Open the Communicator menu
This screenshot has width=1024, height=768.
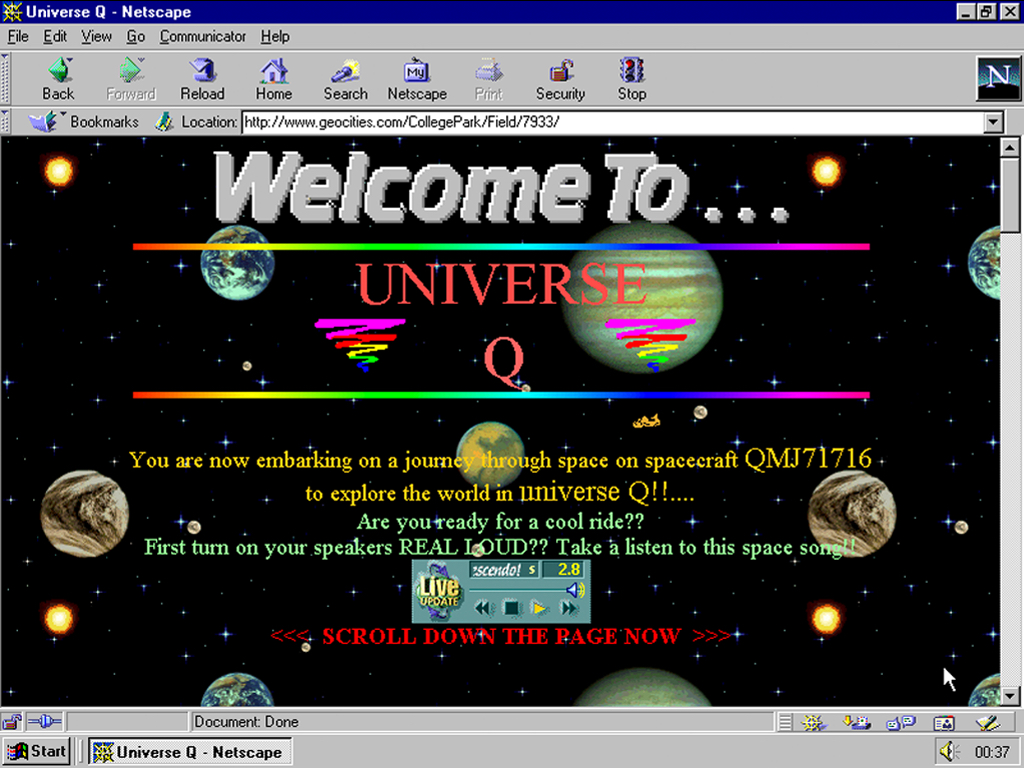tap(202, 37)
